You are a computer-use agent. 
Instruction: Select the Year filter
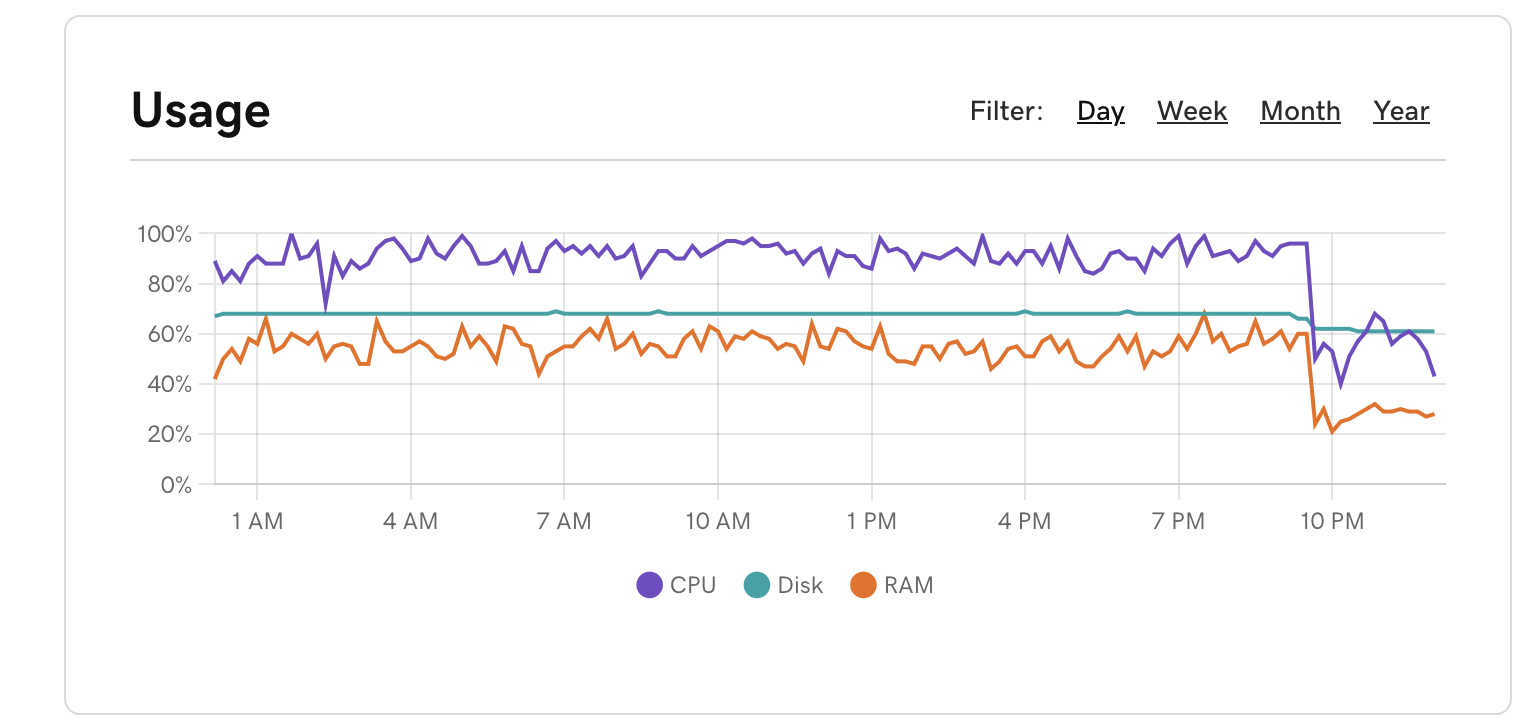(x=1401, y=111)
